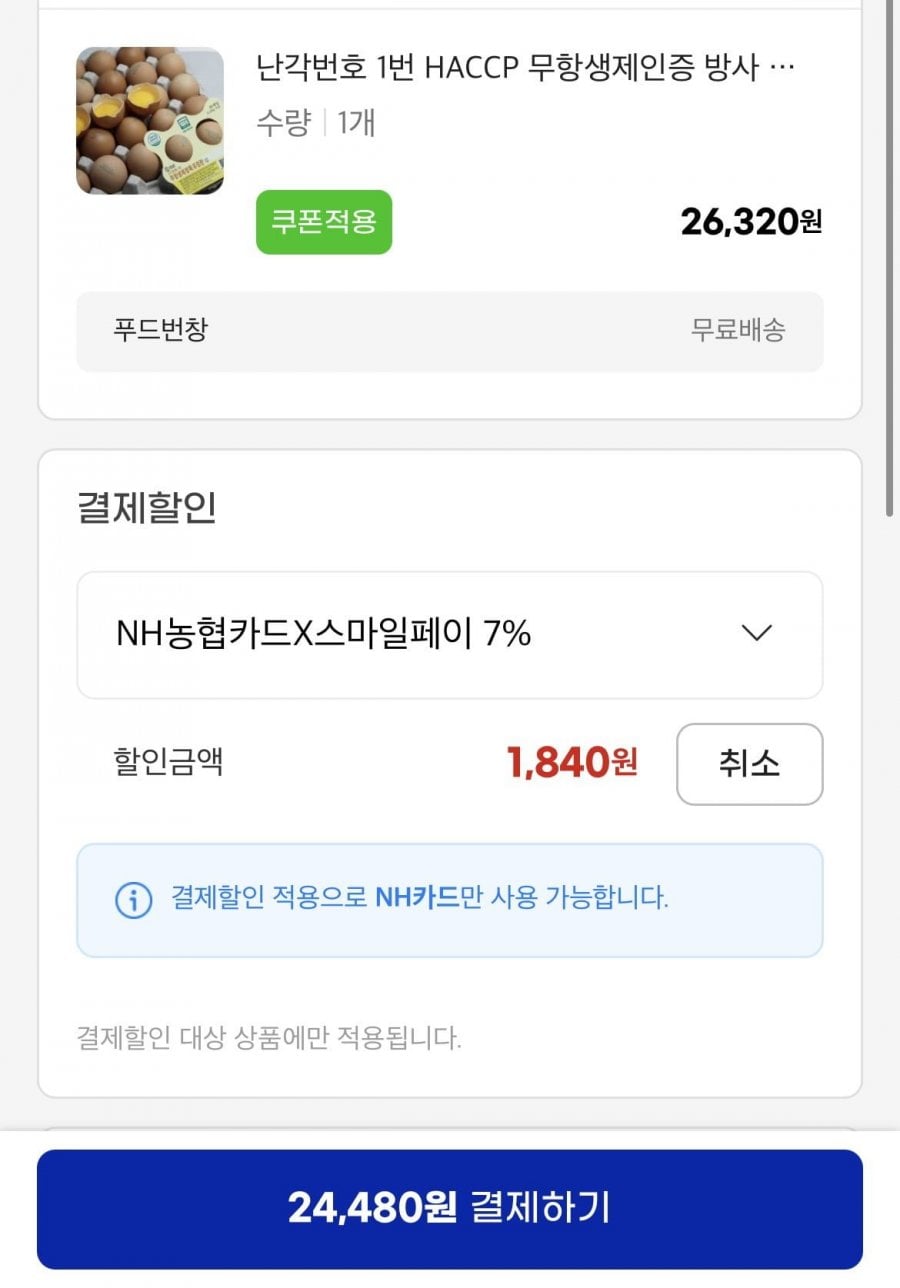The height and width of the screenshot is (1288, 900).
Task: Tap the green 쿠폰적용 badge
Action: [324, 222]
